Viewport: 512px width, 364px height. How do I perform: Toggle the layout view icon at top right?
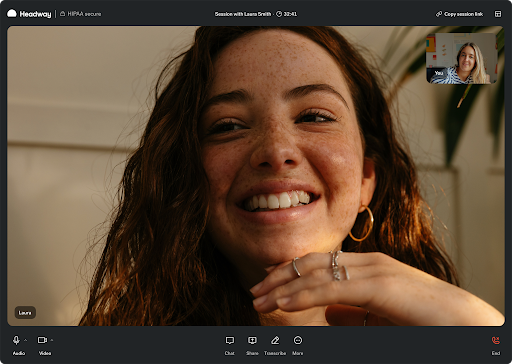498,14
